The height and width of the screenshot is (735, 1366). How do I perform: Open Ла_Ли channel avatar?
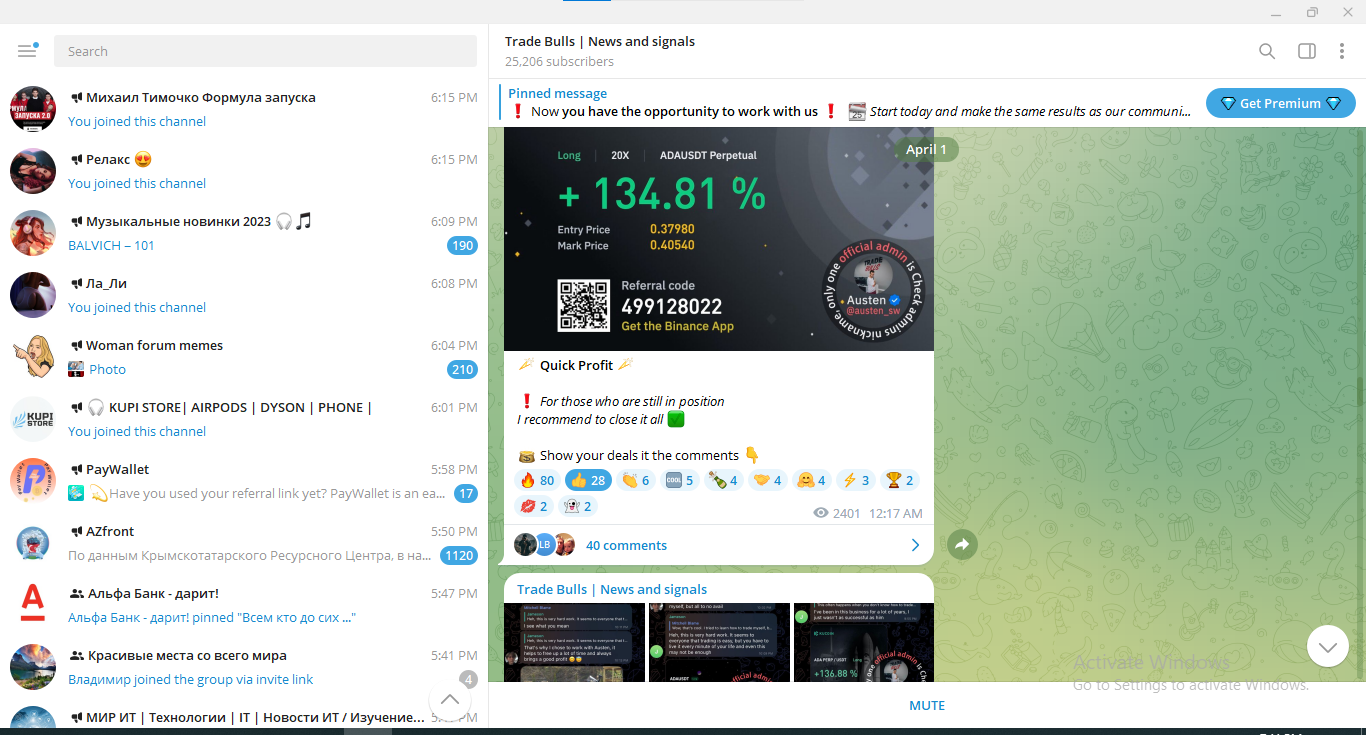[33, 295]
